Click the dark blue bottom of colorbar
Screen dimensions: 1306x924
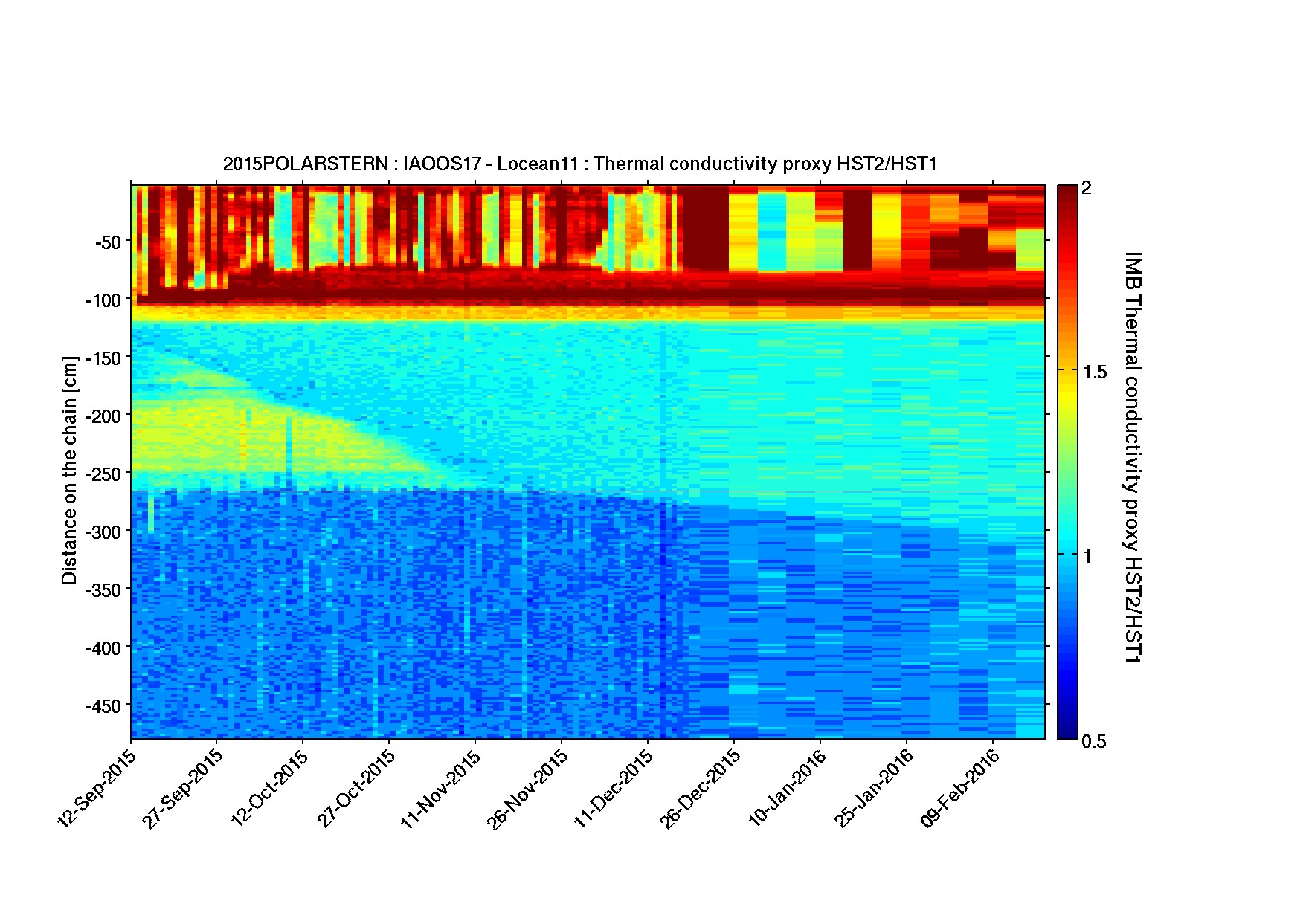(x=1067, y=732)
